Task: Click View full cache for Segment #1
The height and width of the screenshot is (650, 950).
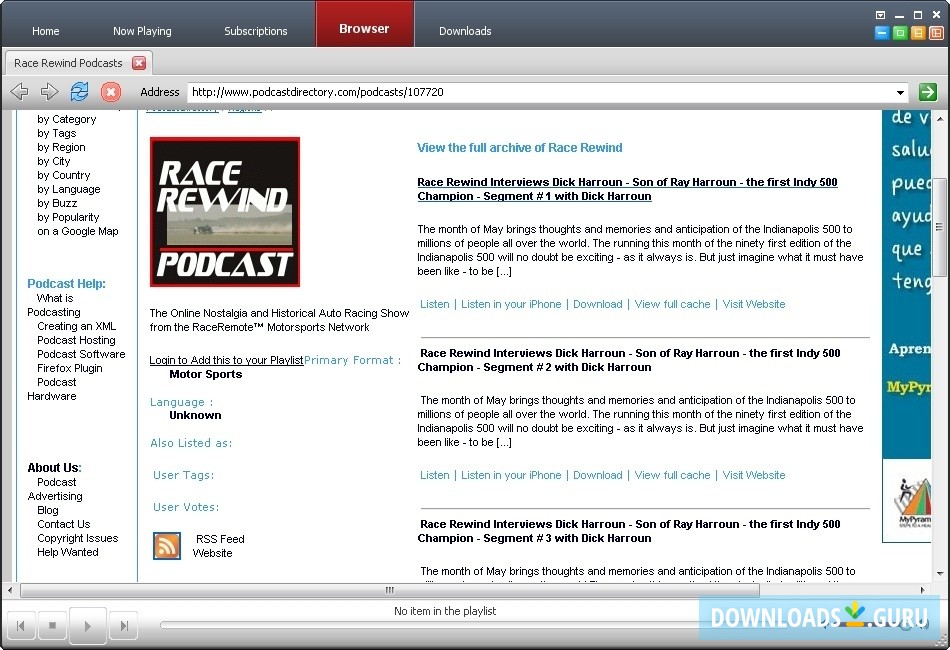Action: 673,304
